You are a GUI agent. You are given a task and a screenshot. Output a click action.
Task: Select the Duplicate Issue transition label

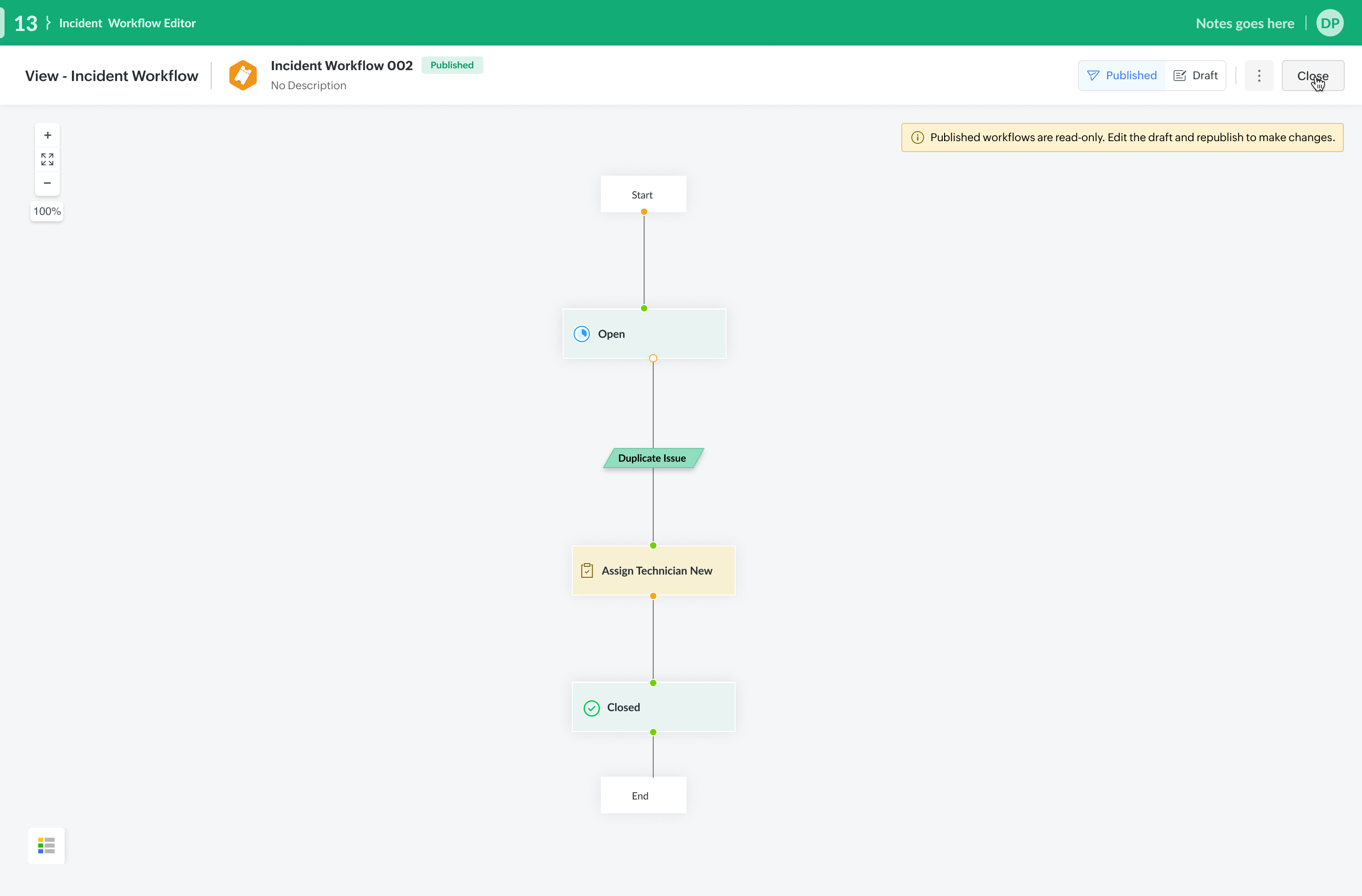652,458
